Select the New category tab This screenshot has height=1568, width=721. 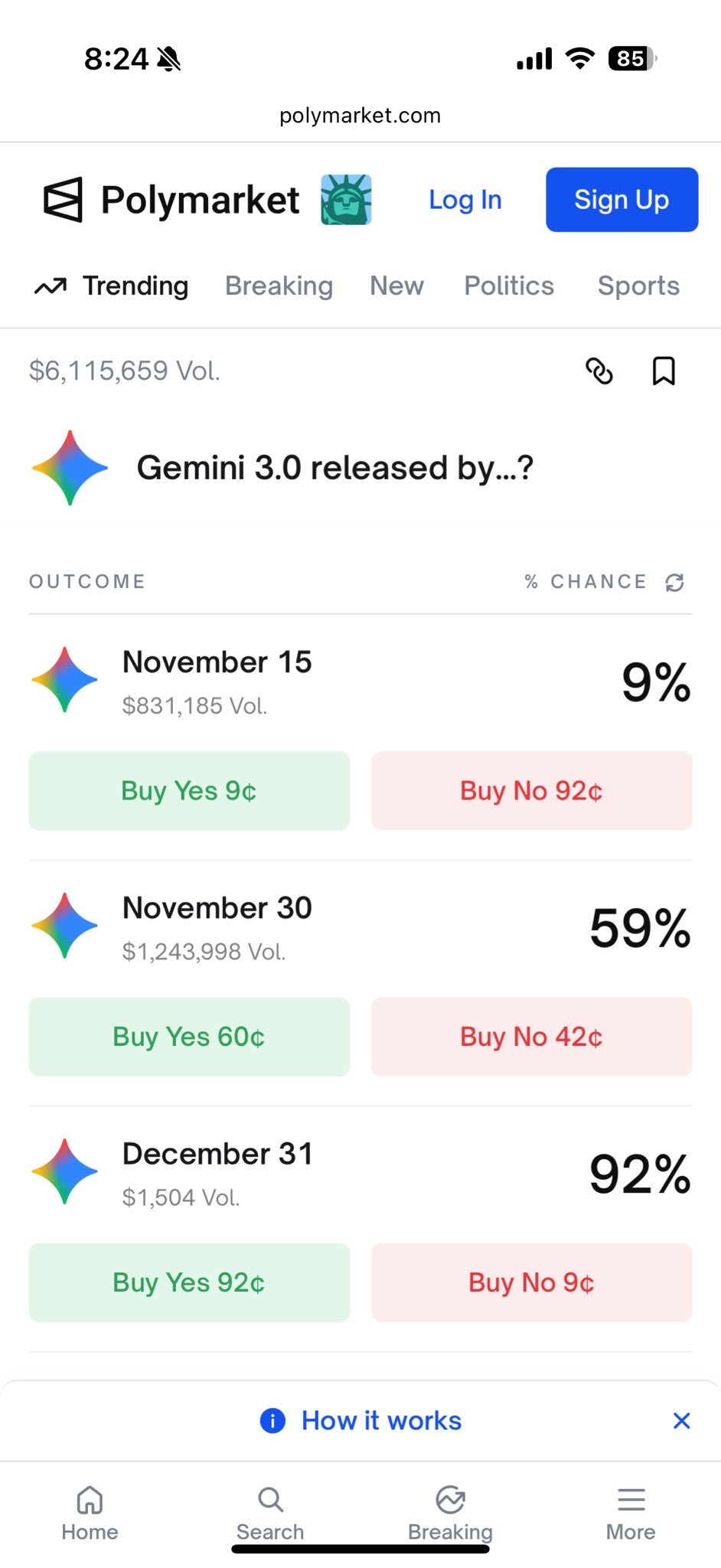[396, 286]
